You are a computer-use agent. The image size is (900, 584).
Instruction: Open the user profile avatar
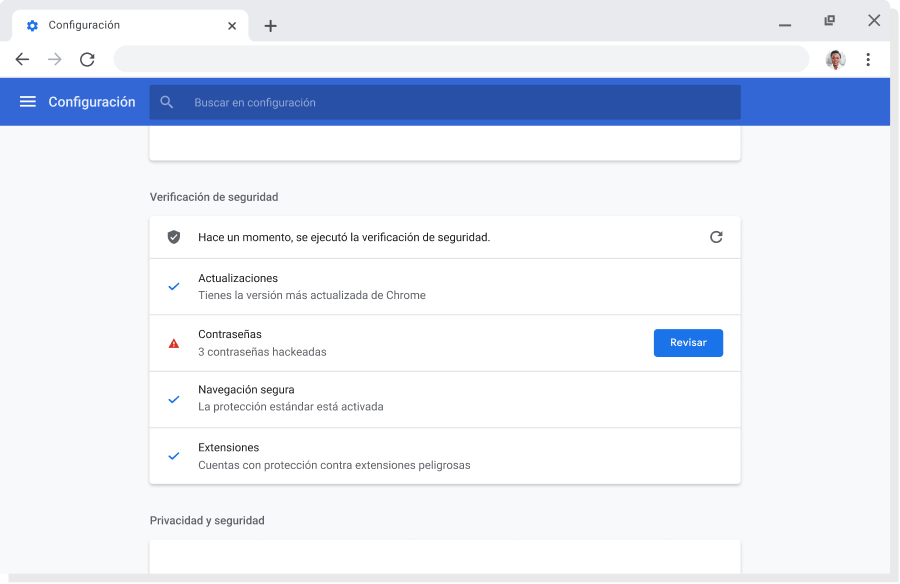coord(835,60)
